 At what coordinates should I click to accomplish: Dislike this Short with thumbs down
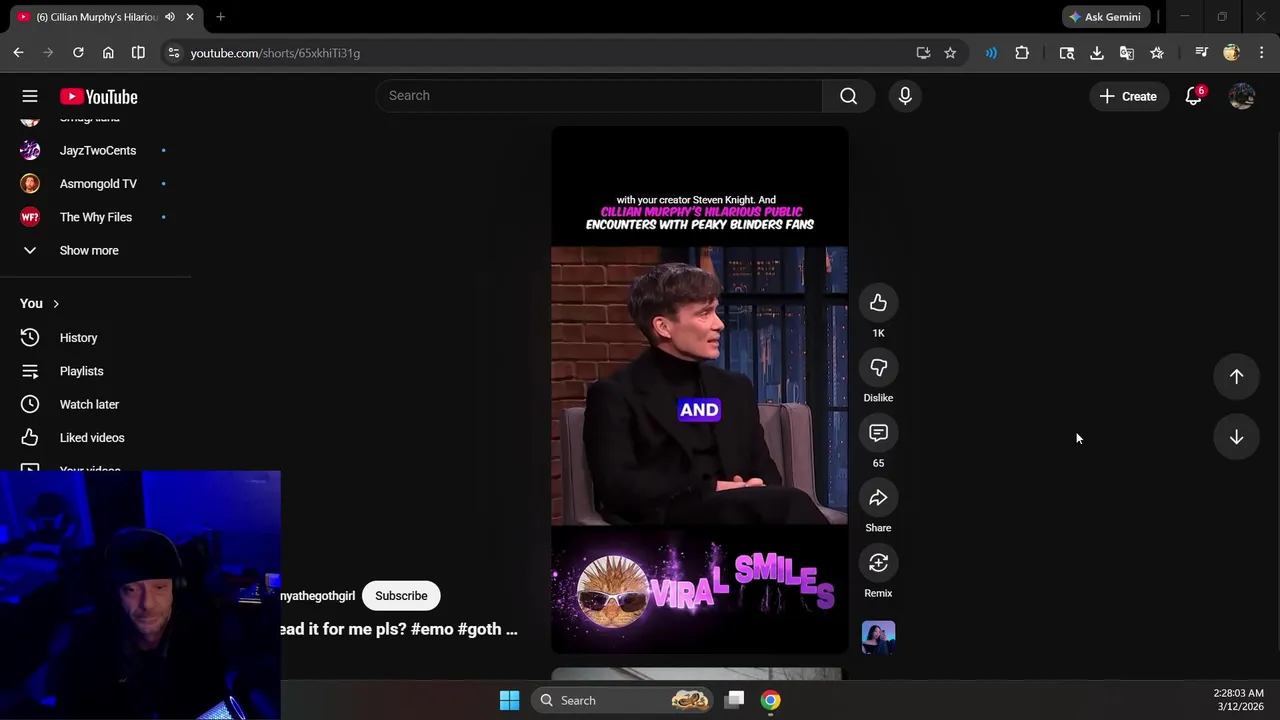[878, 368]
